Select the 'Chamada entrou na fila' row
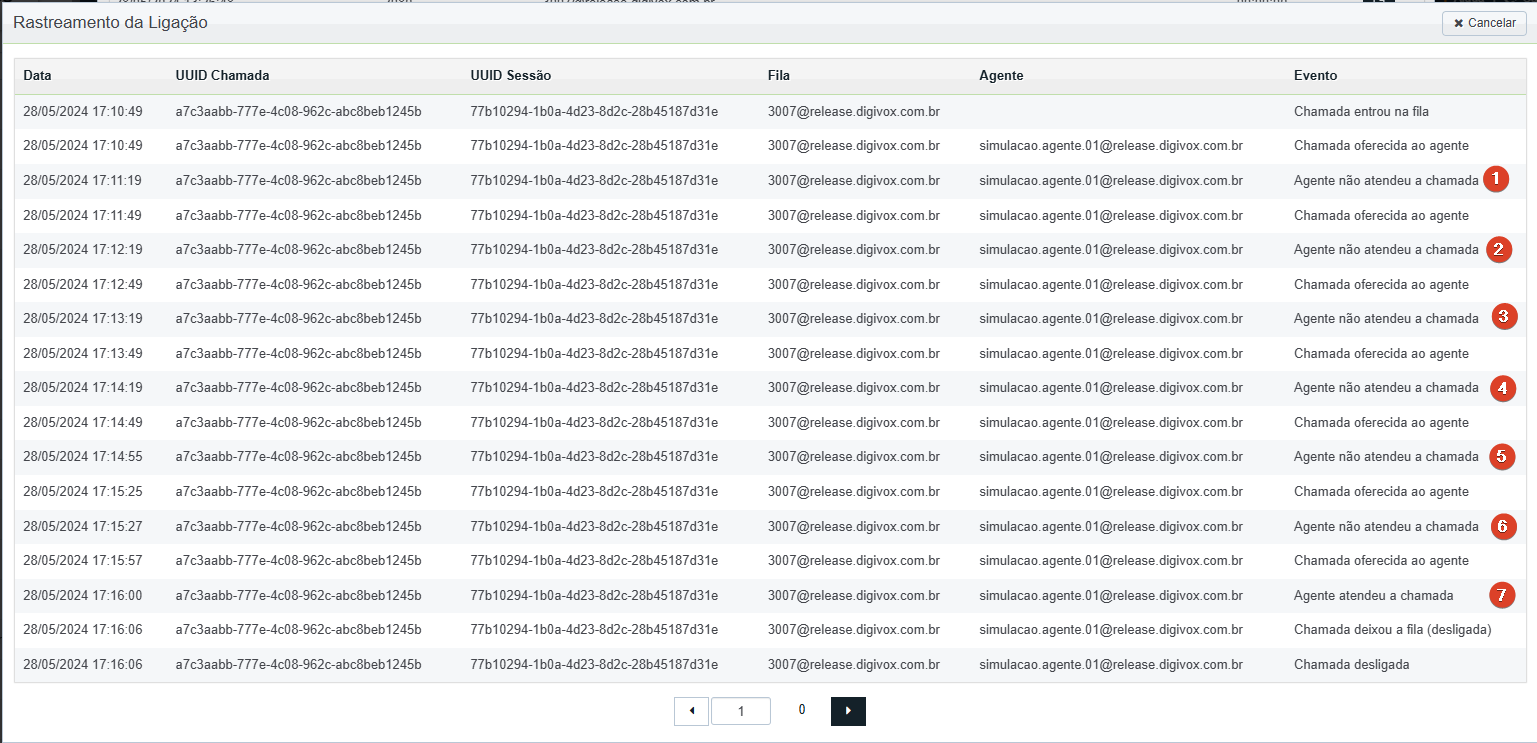 click(770, 111)
